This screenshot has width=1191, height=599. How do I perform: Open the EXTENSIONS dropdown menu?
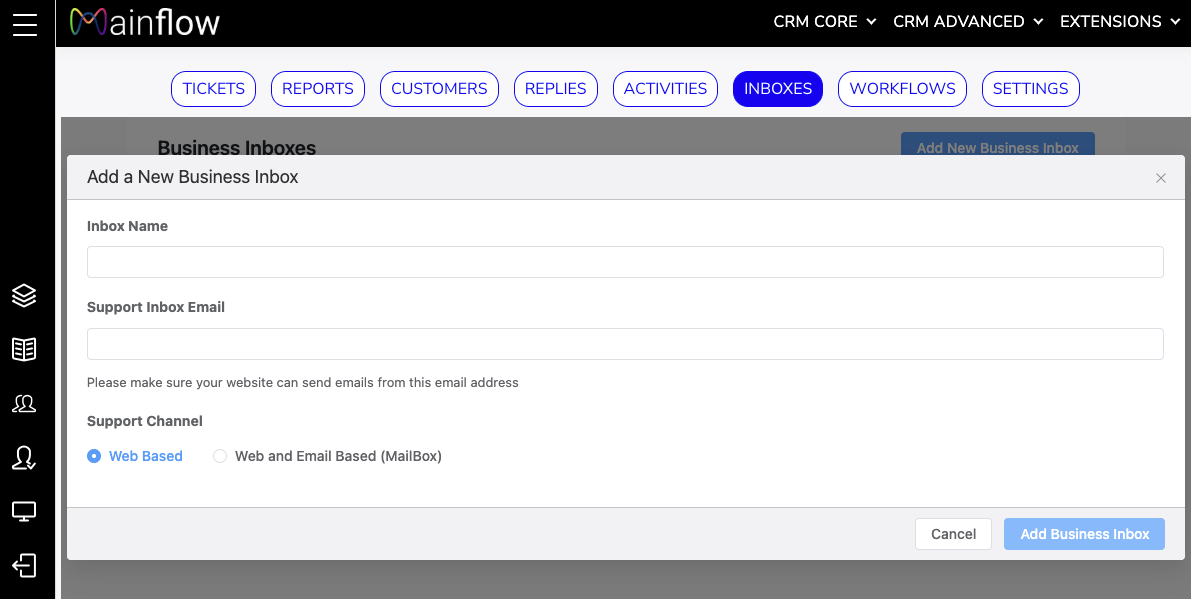(x=1120, y=22)
